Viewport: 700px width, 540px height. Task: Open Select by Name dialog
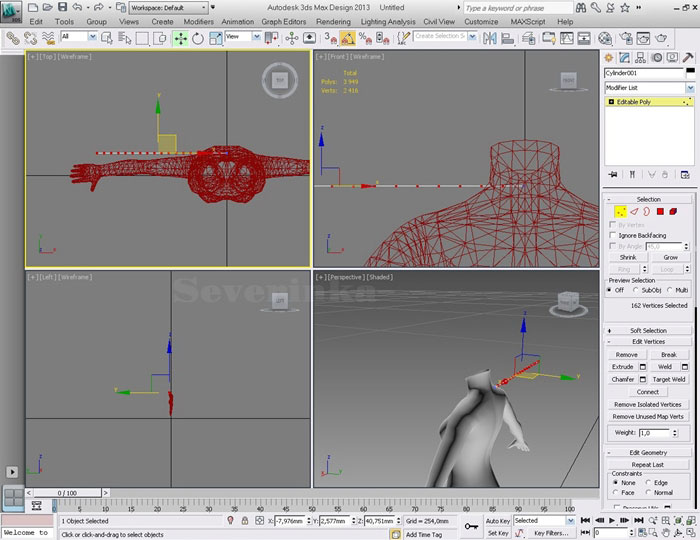(125, 38)
